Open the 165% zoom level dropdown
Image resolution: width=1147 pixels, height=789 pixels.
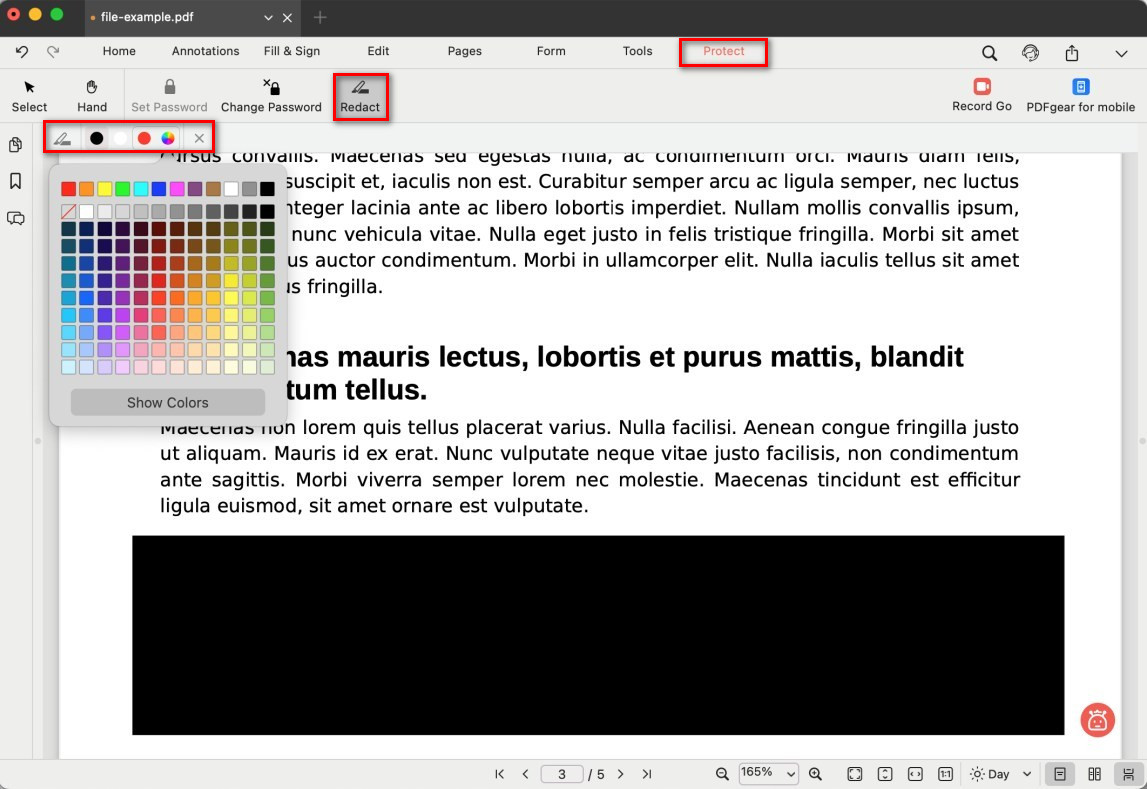click(768, 774)
